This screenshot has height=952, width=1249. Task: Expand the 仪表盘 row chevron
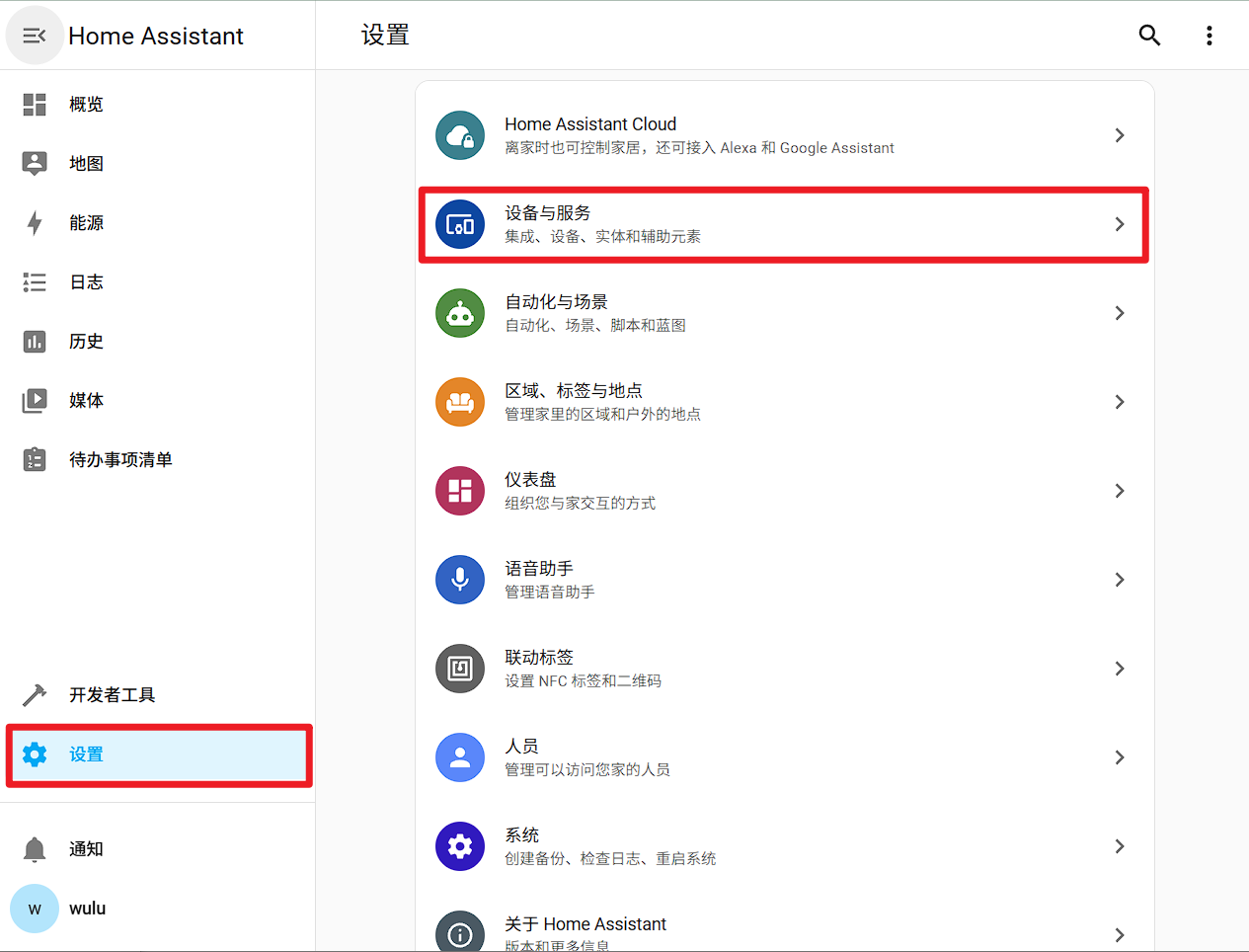1120,491
